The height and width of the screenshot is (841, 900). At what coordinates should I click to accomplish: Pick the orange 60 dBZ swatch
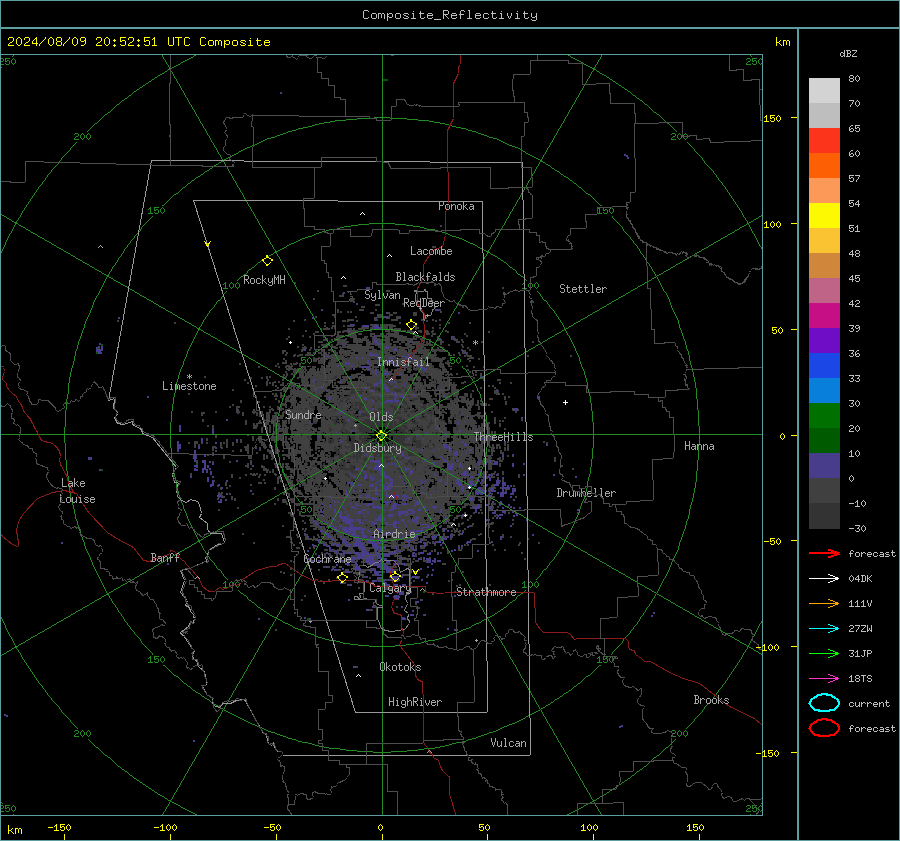[x=824, y=165]
